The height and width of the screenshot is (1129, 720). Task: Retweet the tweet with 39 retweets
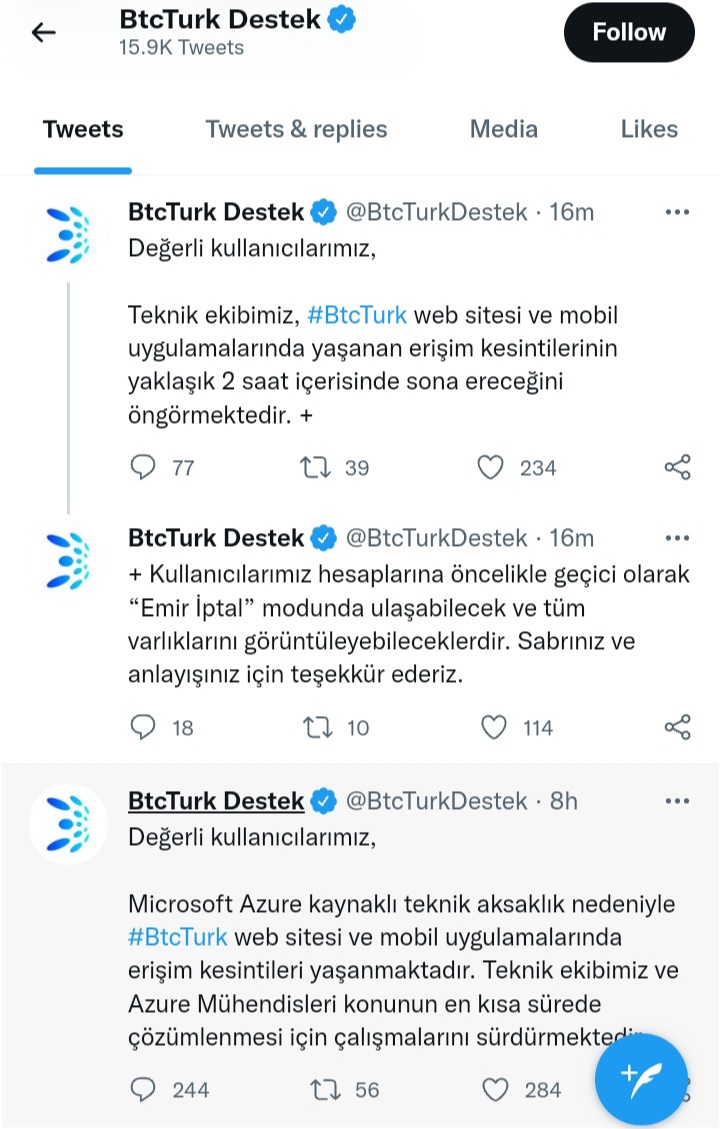[x=315, y=467]
